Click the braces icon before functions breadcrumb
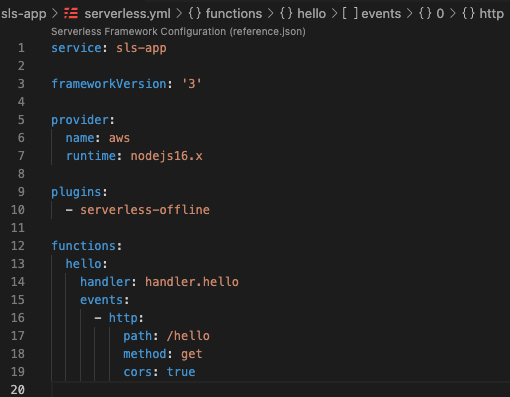Image resolution: width=510 pixels, height=397 pixels. 195,14
